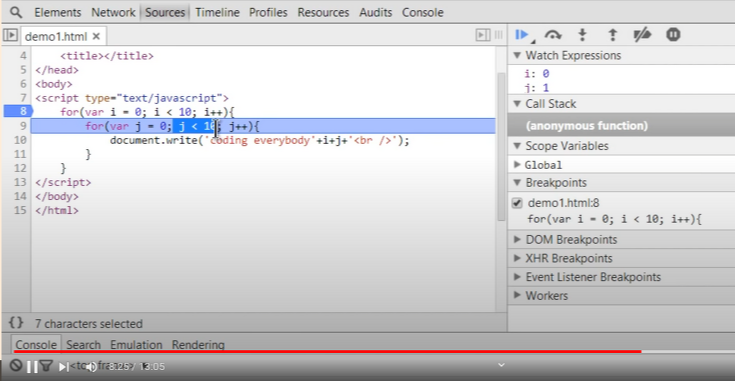Click the document.write code line
Screen dimensions: 735x381
point(259,140)
